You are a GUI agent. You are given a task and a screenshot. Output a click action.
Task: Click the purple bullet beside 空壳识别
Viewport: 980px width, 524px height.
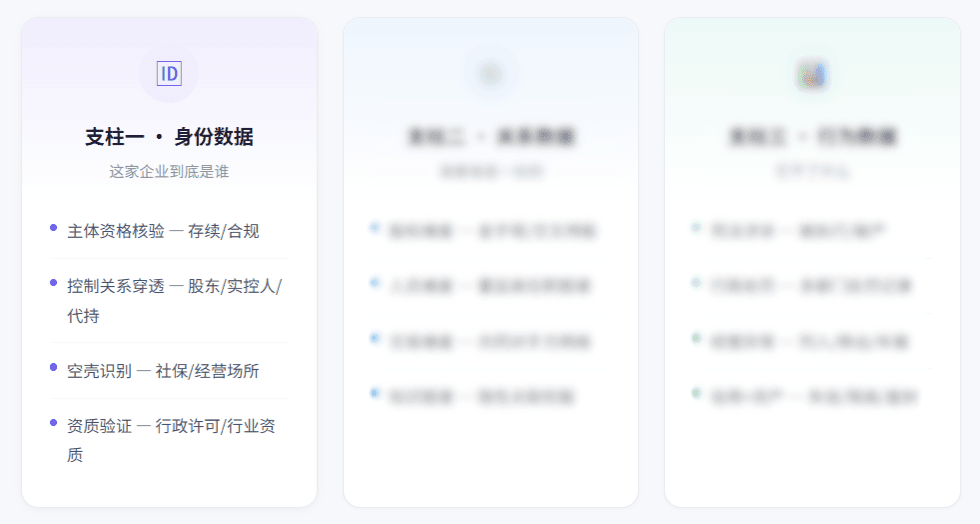(53, 367)
